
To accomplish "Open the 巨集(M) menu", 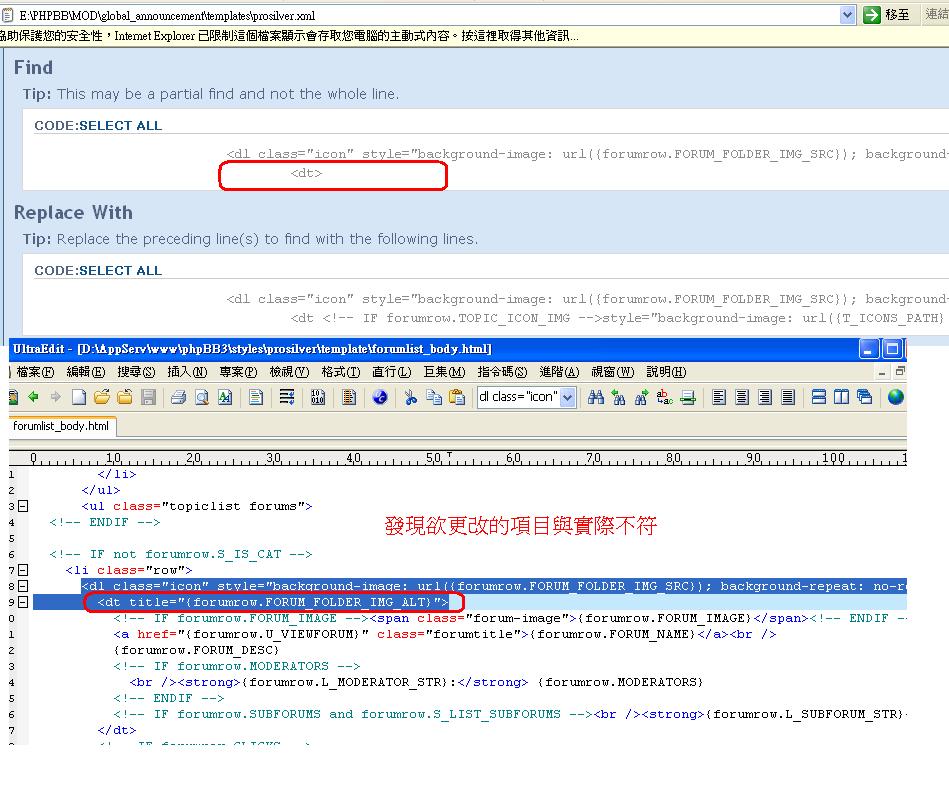I will [x=444, y=371].
